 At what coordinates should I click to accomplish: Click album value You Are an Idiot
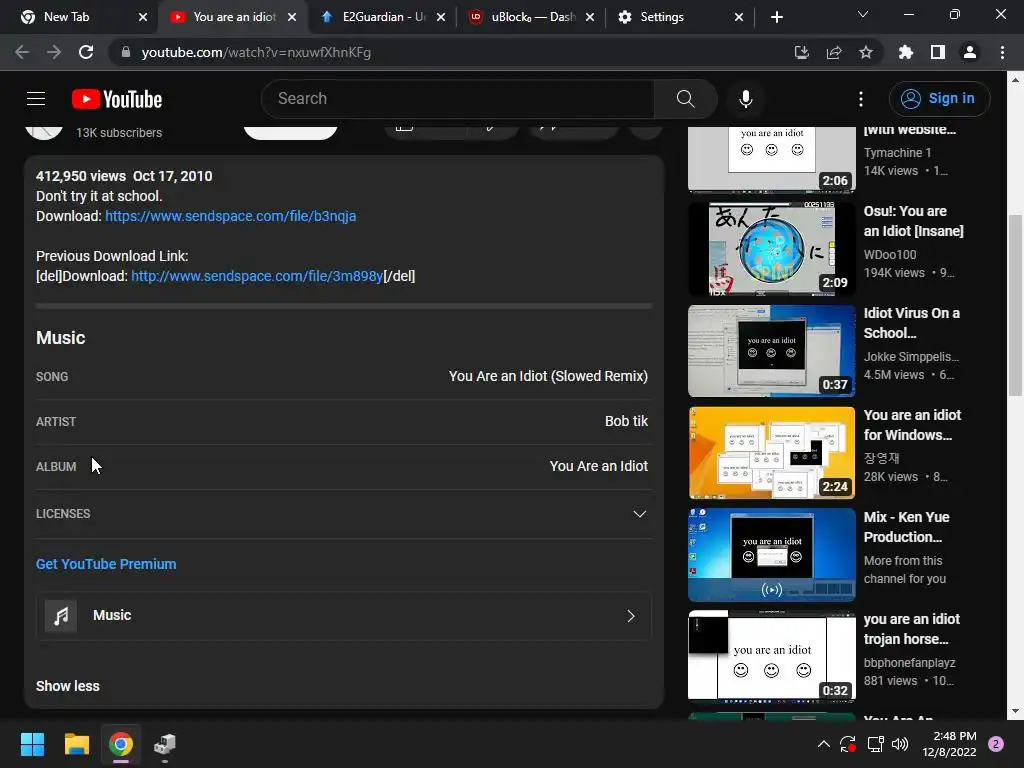pyautogui.click(x=599, y=466)
